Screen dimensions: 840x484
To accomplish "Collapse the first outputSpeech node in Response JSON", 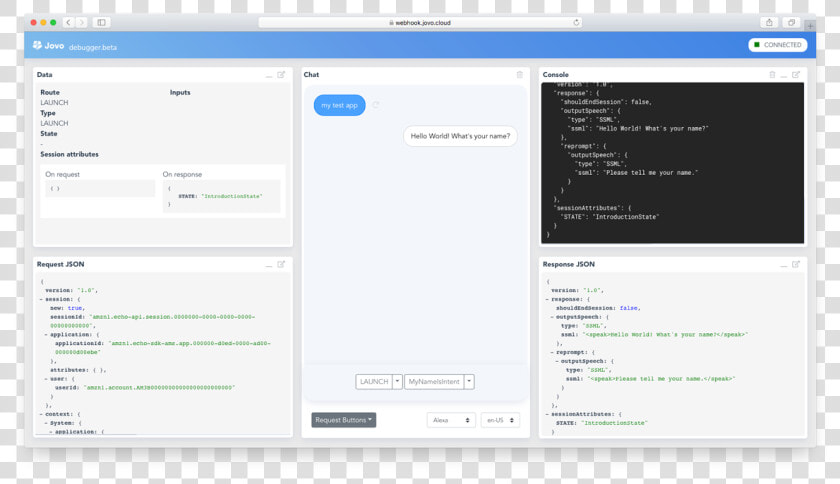I will coord(552,317).
